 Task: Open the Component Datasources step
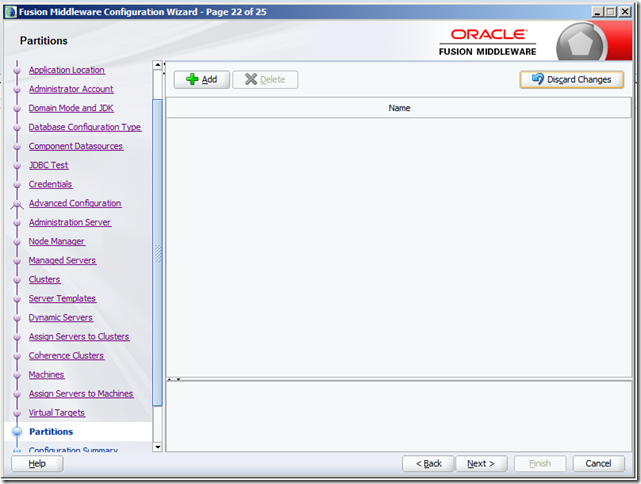pos(76,146)
